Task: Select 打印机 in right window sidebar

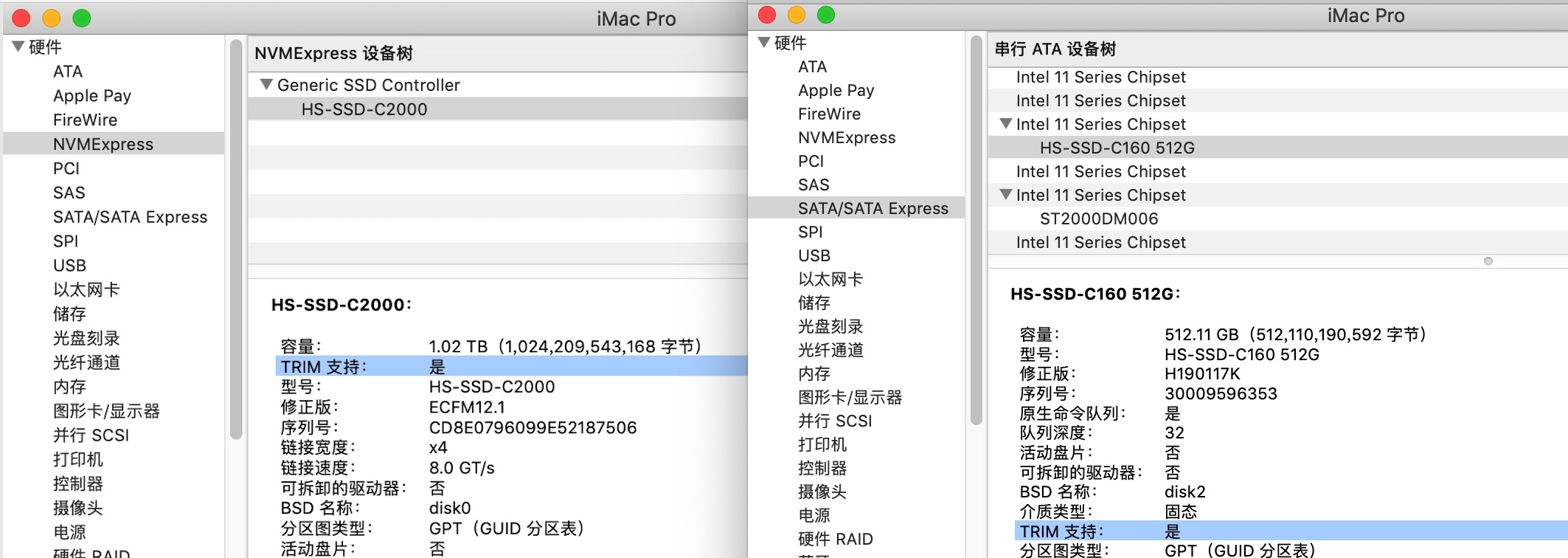Action: click(x=822, y=444)
